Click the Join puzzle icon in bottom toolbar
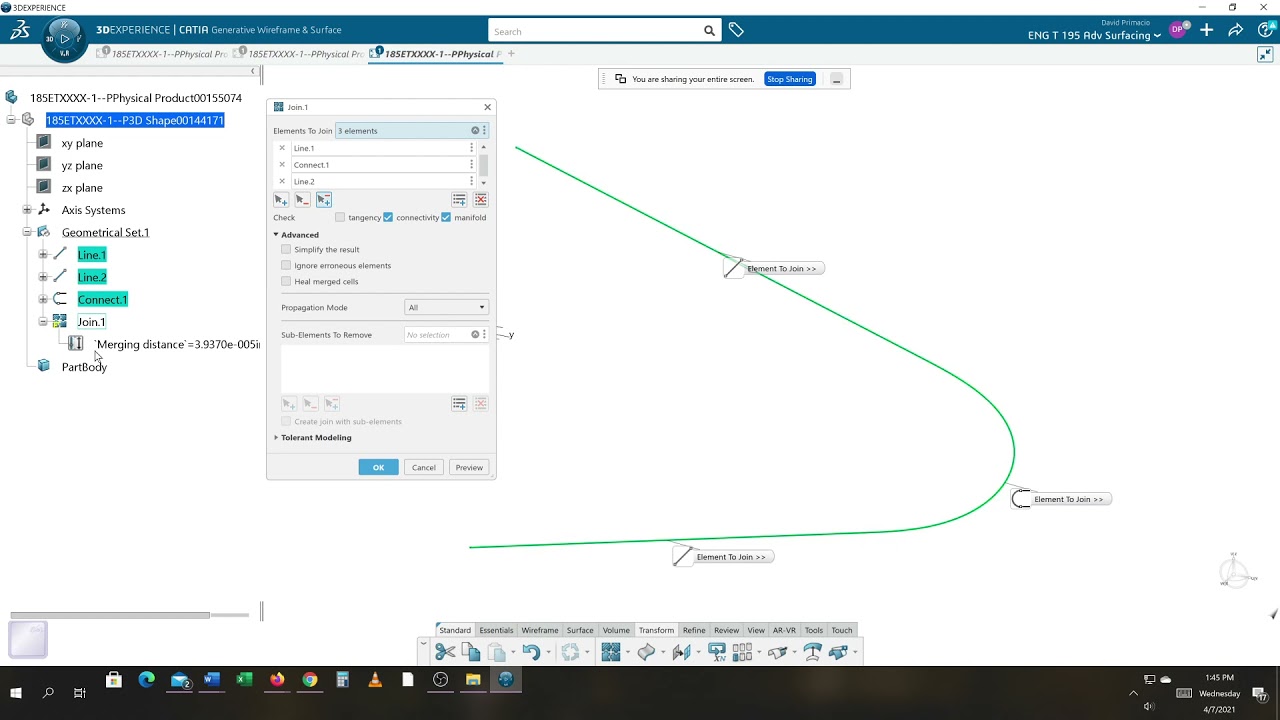Image resolution: width=1280 pixels, height=720 pixels. [610, 652]
